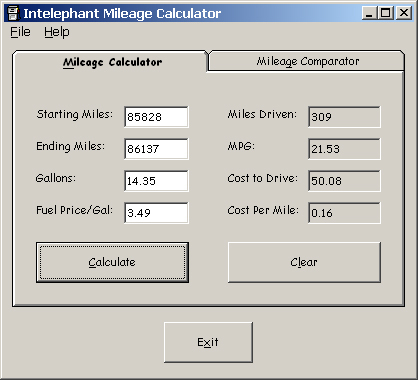The height and width of the screenshot is (380, 418).
Task: Click the Cost to Drive result box
Action: tap(344, 181)
